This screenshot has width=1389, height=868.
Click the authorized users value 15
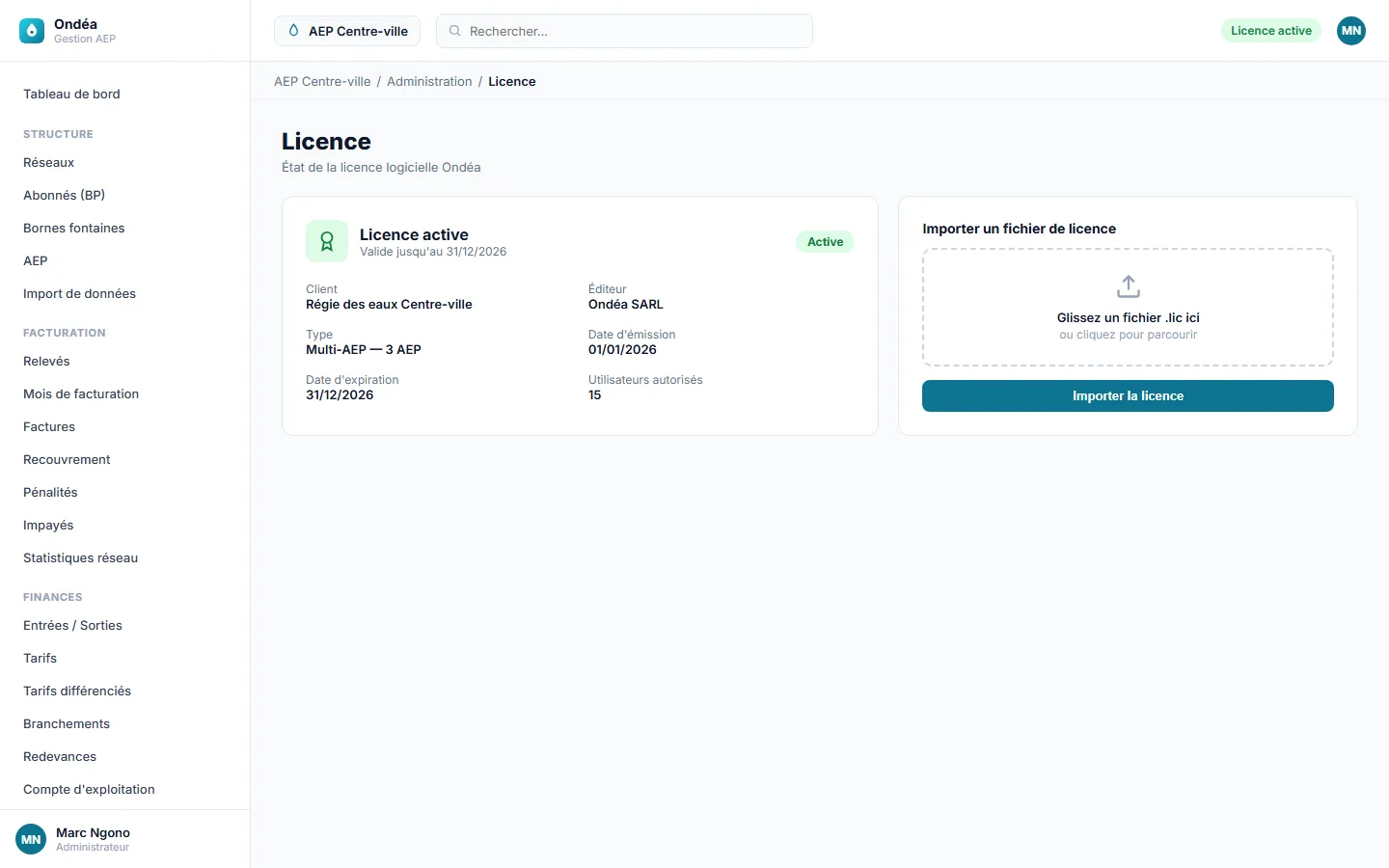(594, 395)
